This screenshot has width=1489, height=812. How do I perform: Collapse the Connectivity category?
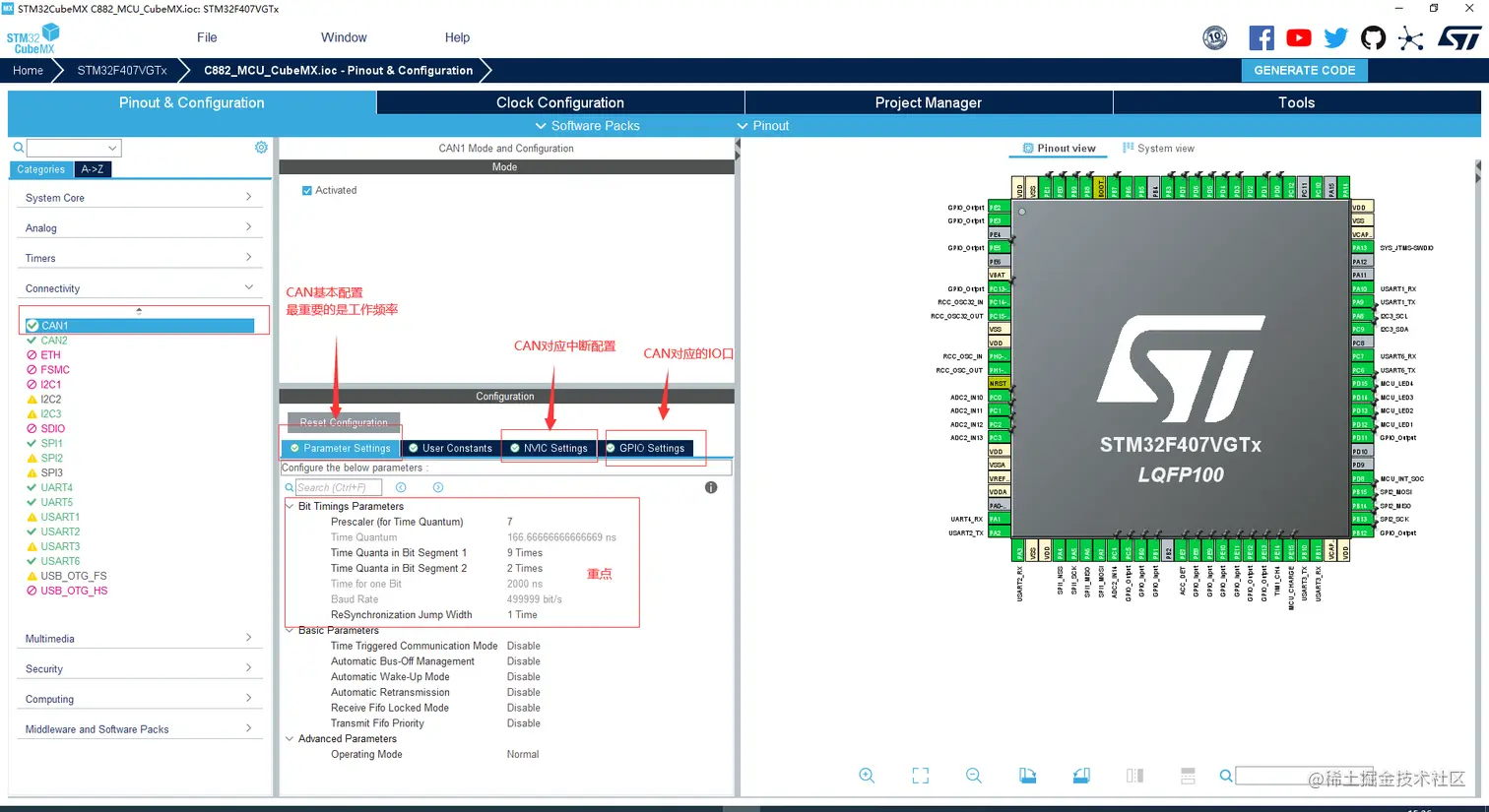pos(139,288)
